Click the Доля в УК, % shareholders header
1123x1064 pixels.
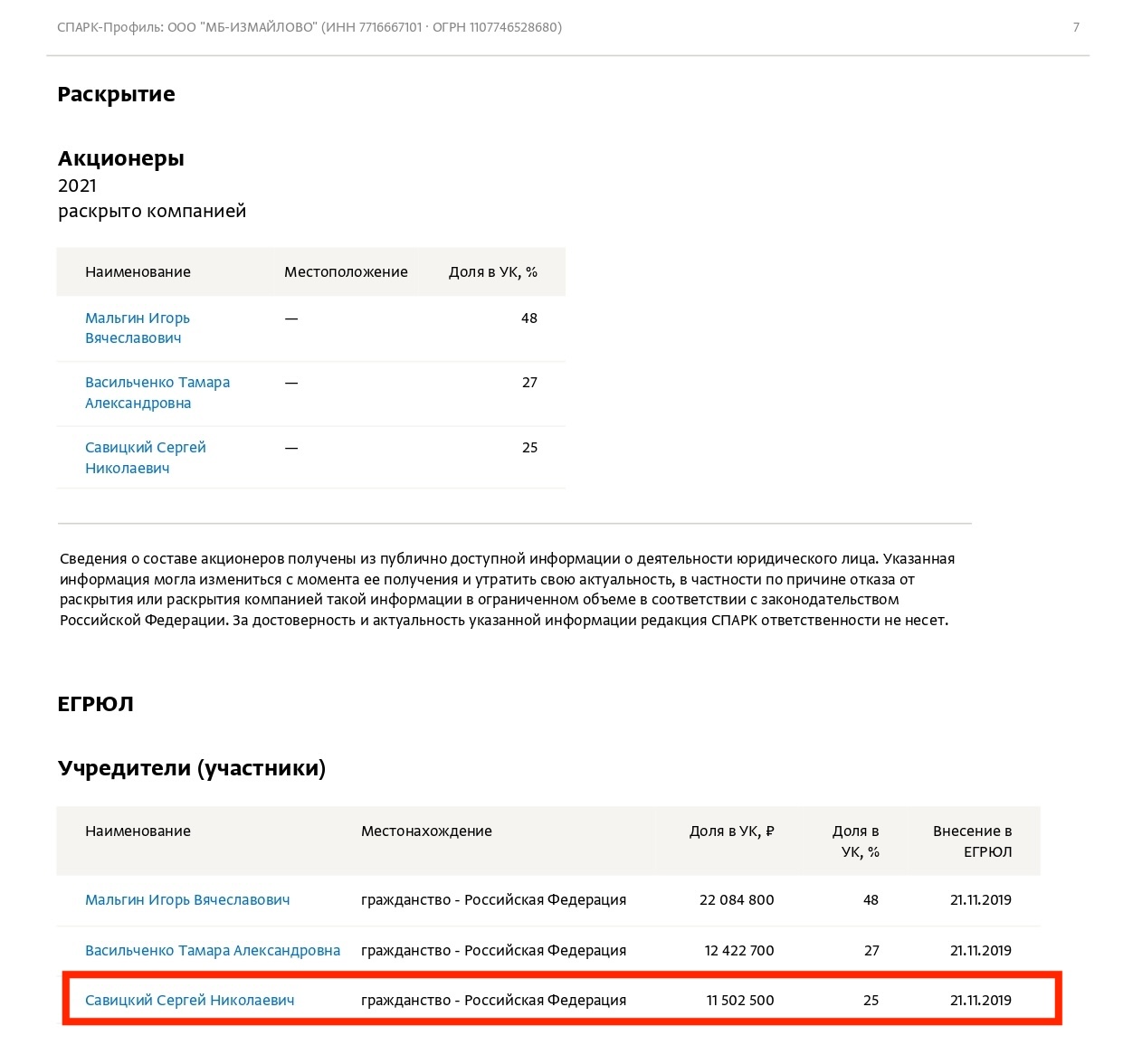493,271
